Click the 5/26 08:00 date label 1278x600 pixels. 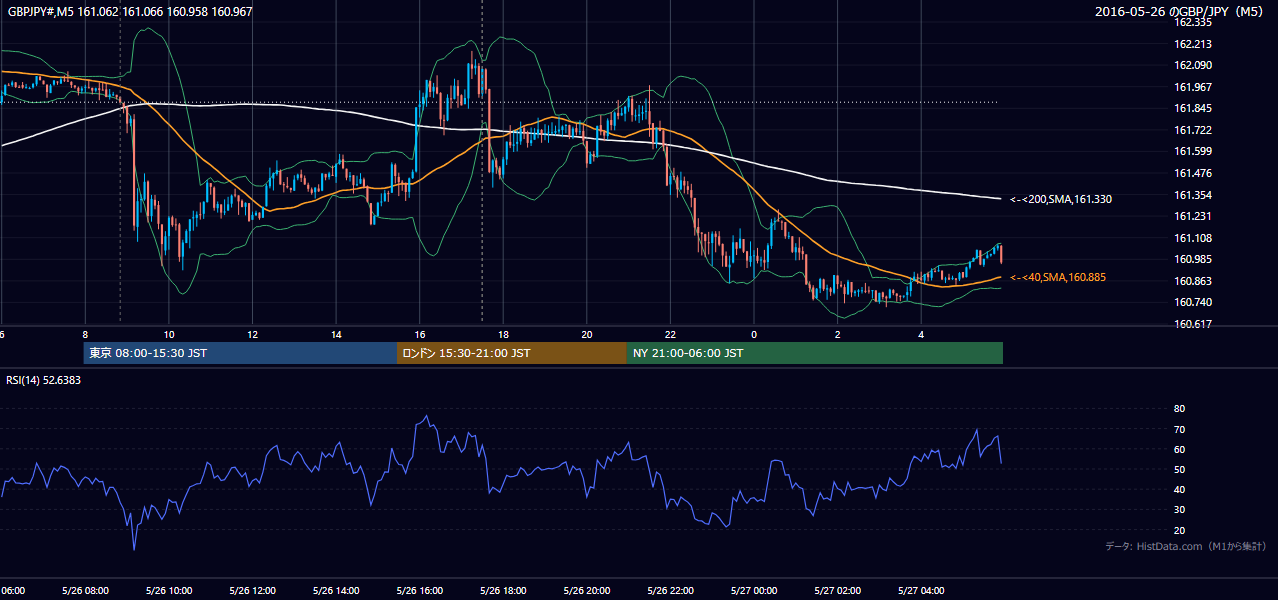(x=85, y=591)
